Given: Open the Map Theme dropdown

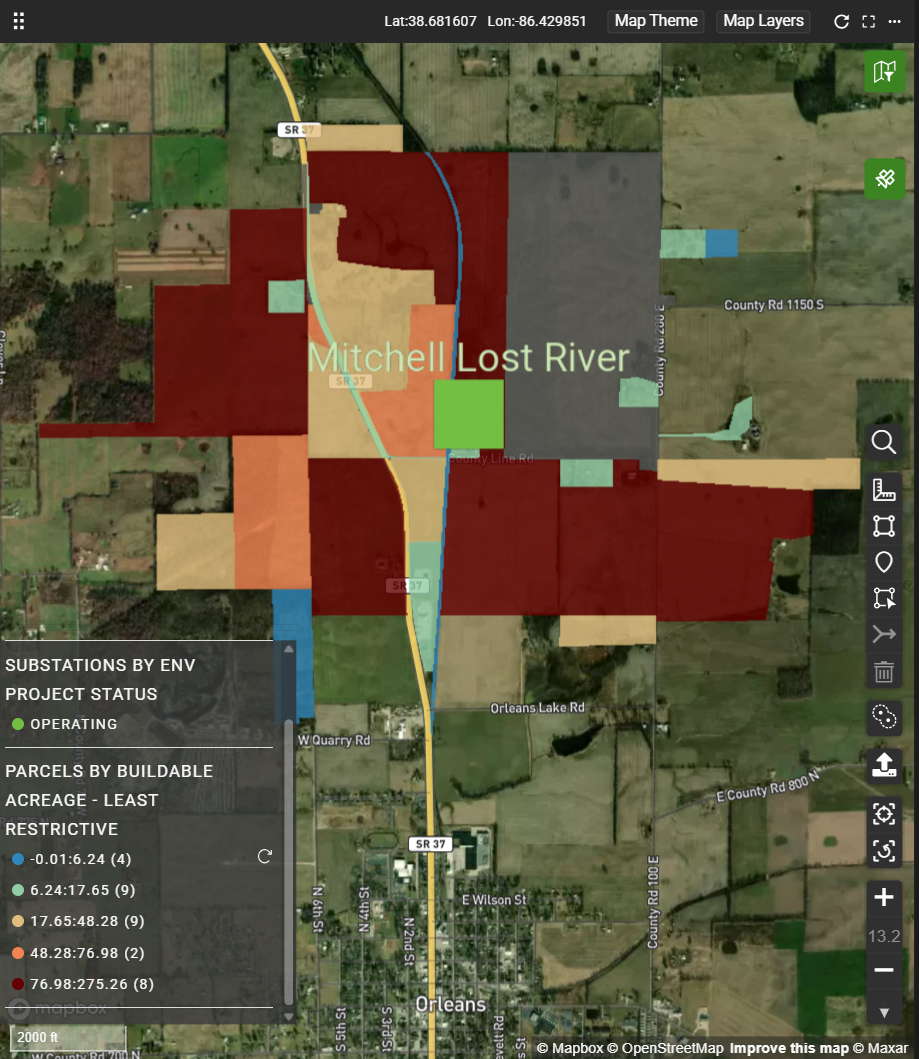Looking at the screenshot, I should pyautogui.click(x=656, y=21).
